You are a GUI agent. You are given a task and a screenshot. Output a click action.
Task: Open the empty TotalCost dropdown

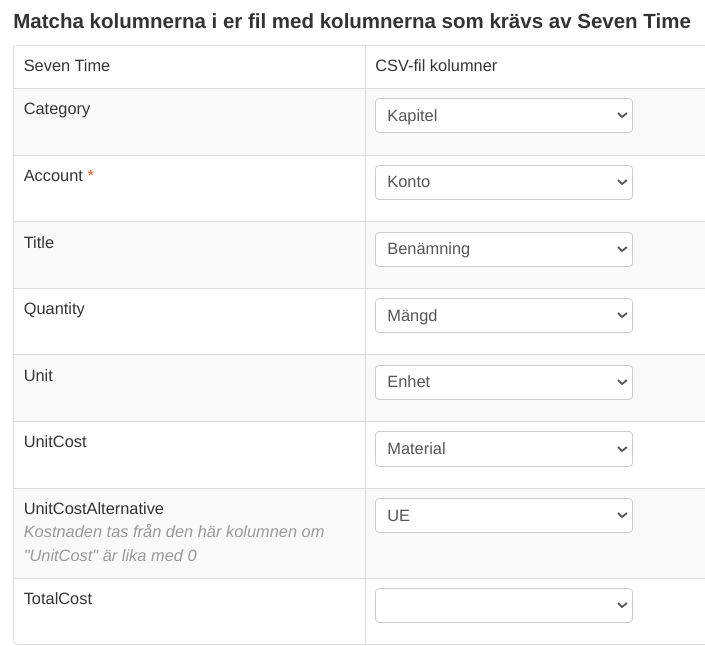click(503, 605)
